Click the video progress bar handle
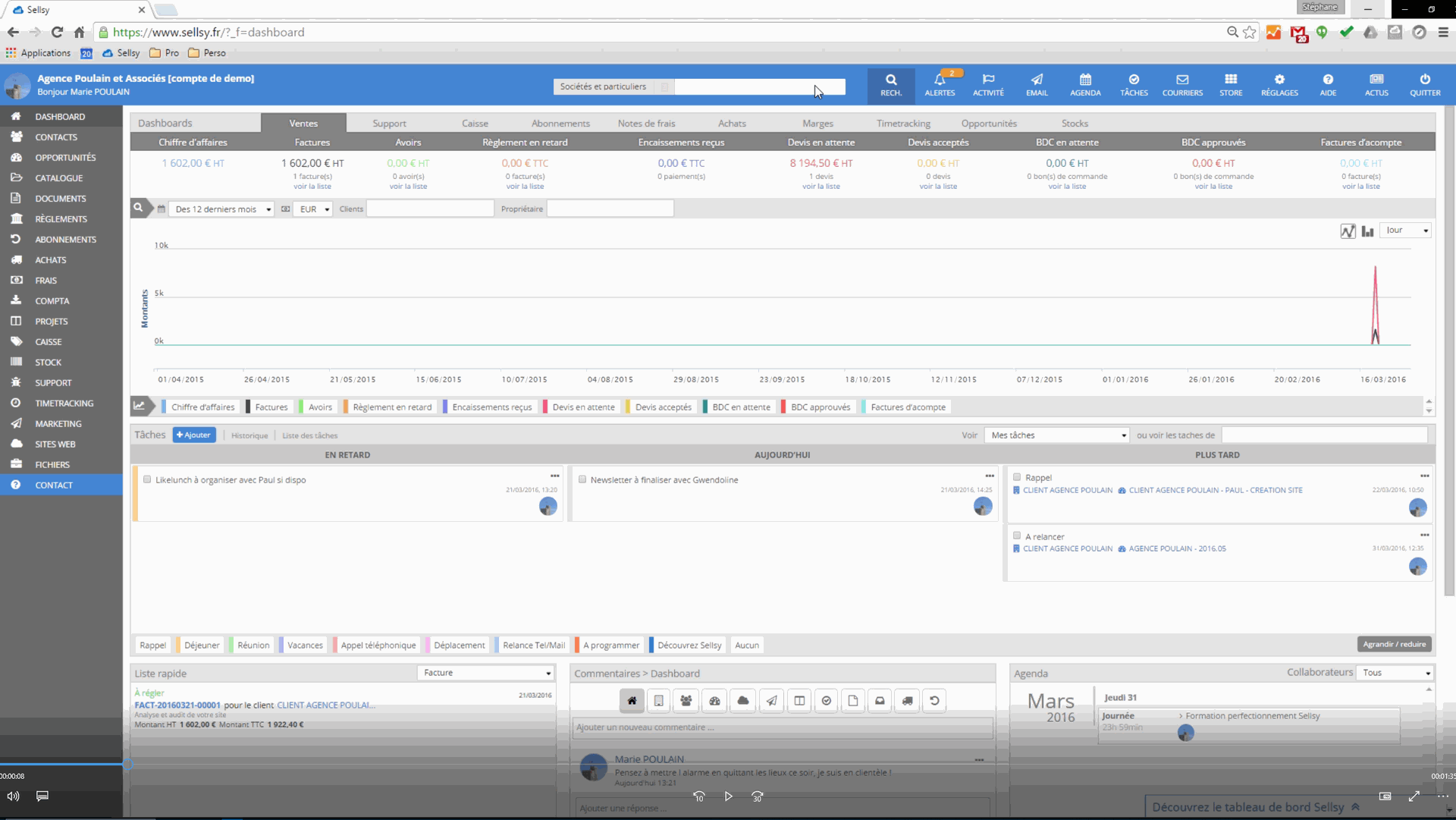The height and width of the screenshot is (820, 1456). click(127, 764)
